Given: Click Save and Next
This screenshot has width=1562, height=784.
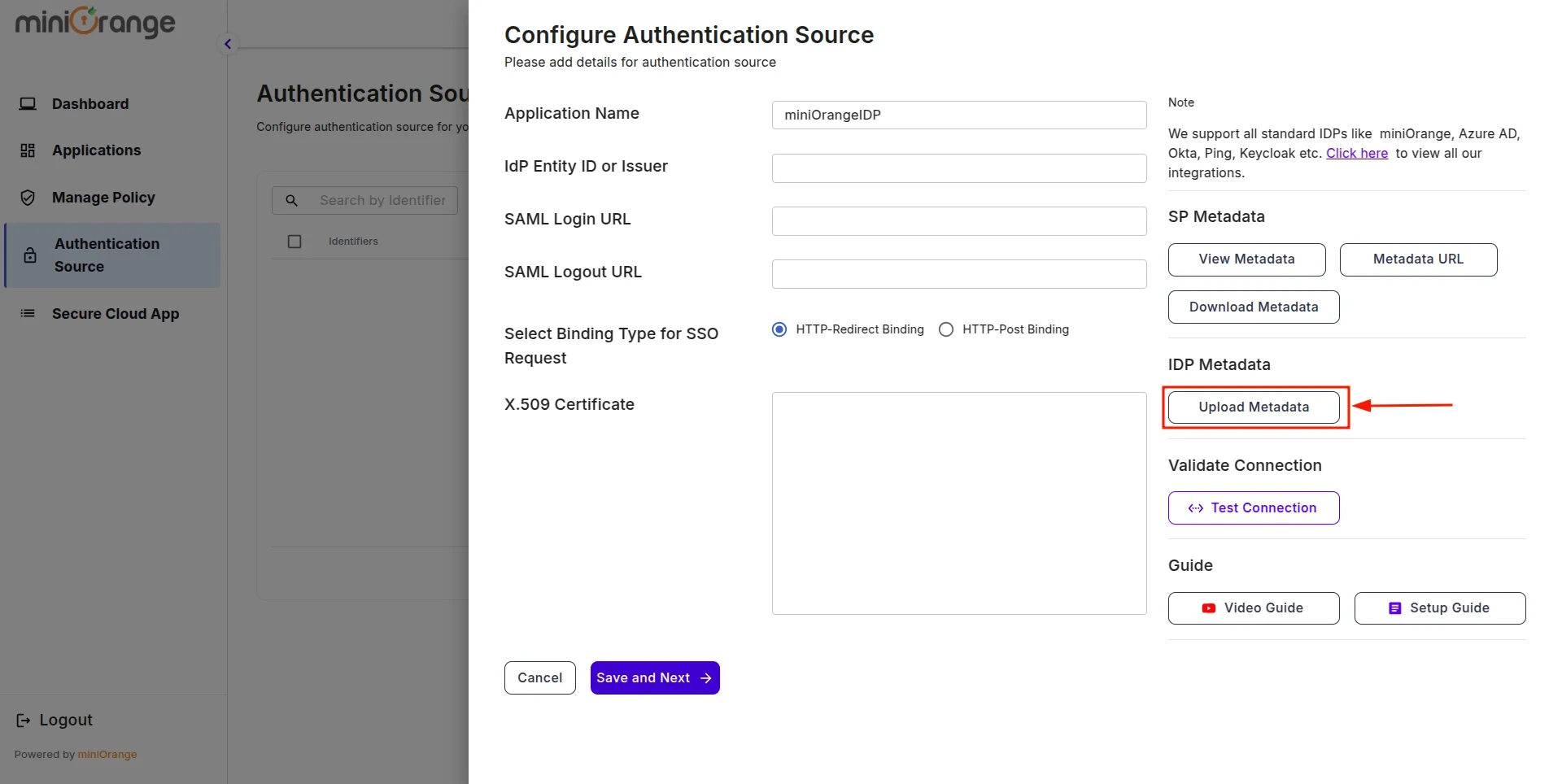Looking at the screenshot, I should click(654, 677).
